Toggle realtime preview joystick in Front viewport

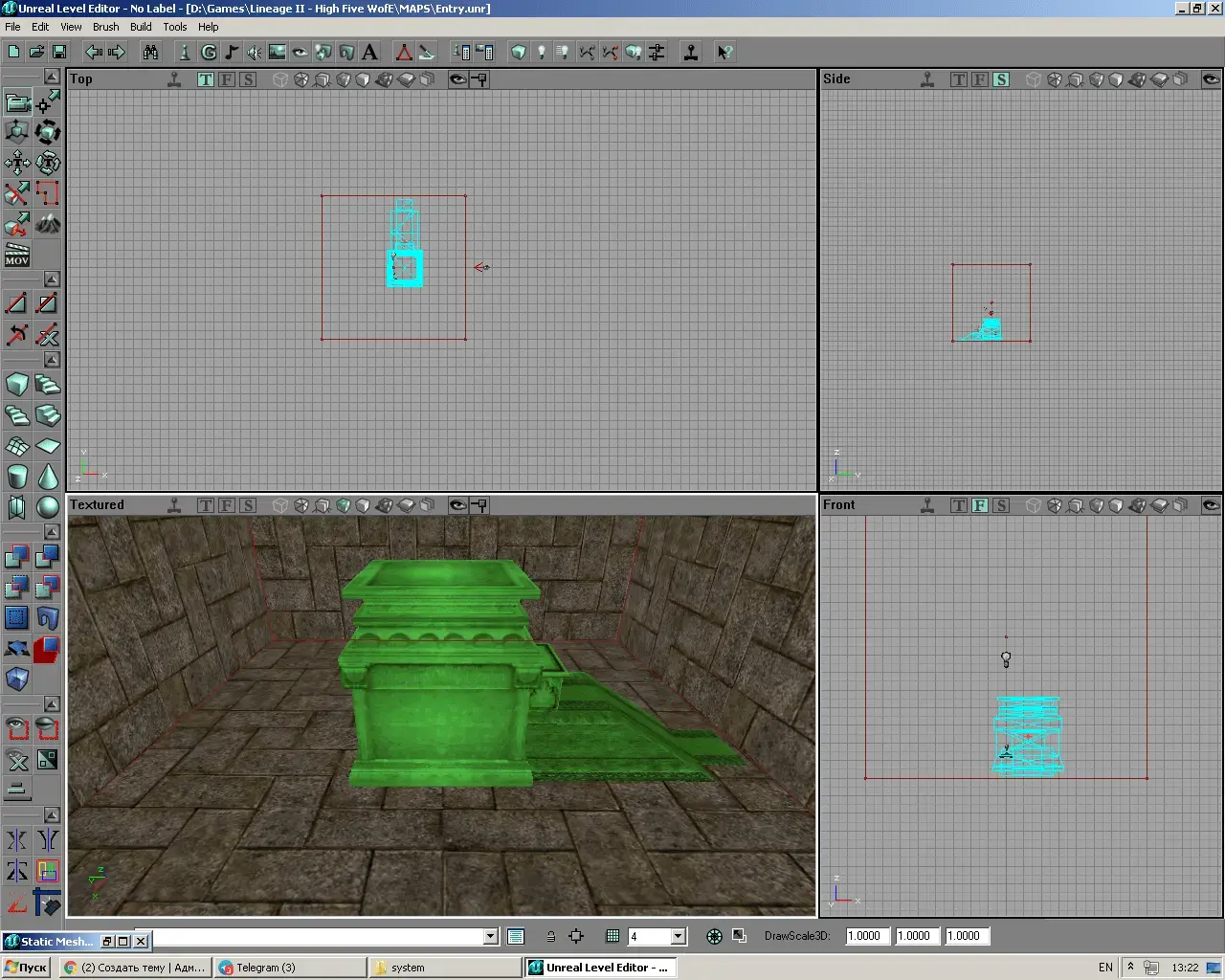click(927, 505)
